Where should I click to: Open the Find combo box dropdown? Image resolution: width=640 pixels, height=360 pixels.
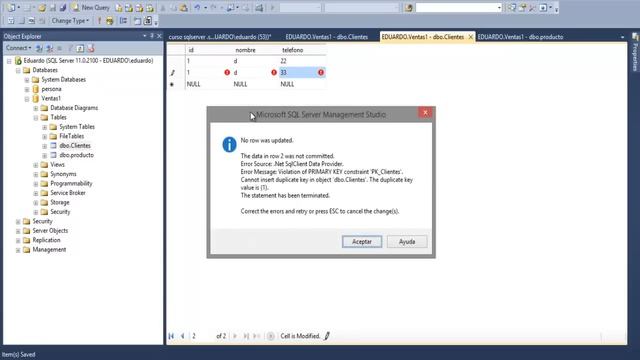click(499, 8)
